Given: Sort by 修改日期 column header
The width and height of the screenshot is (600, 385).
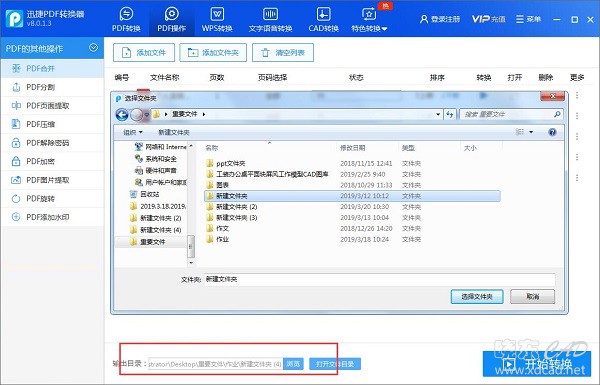Looking at the screenshot, I should [x=352, y=148].
